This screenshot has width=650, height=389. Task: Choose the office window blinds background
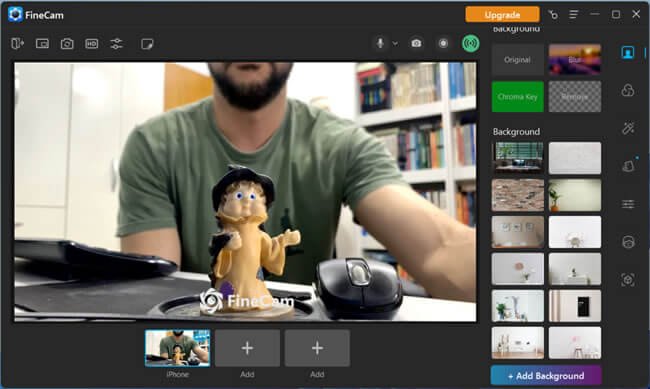pyautogui.click(x=517, y=158)
